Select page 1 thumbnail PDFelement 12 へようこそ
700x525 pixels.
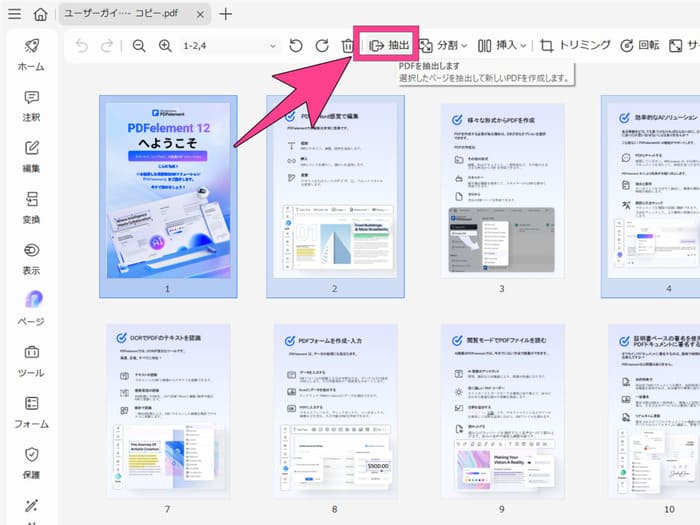tap(168, 196)
